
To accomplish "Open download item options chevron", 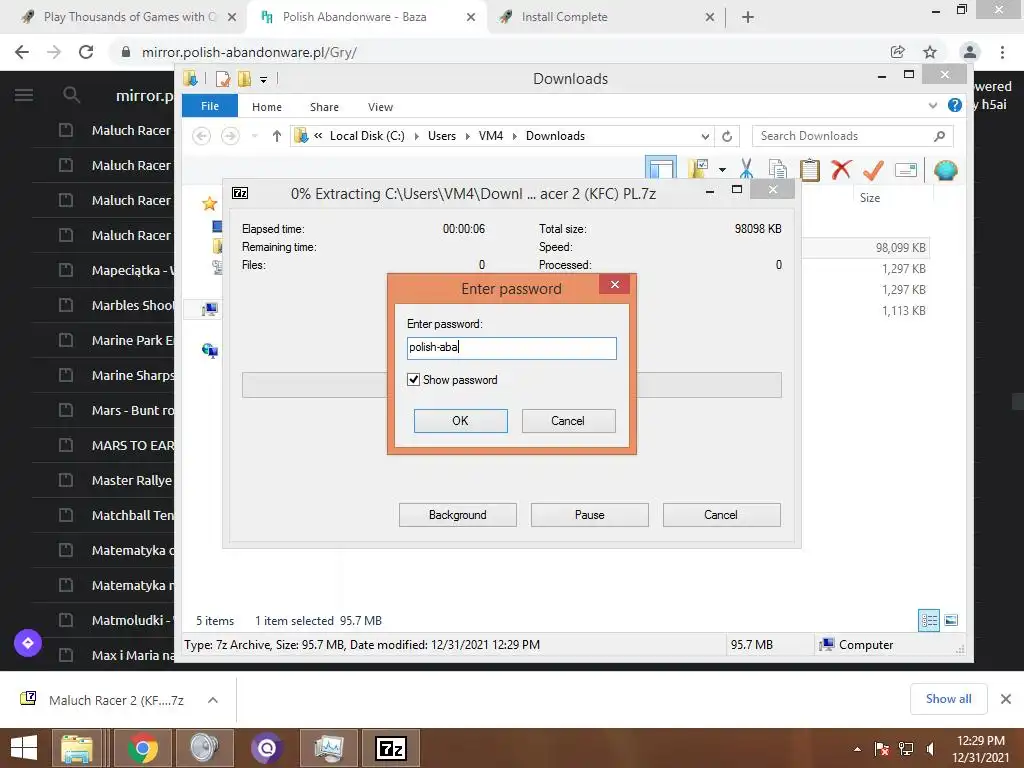I will 212,700.
